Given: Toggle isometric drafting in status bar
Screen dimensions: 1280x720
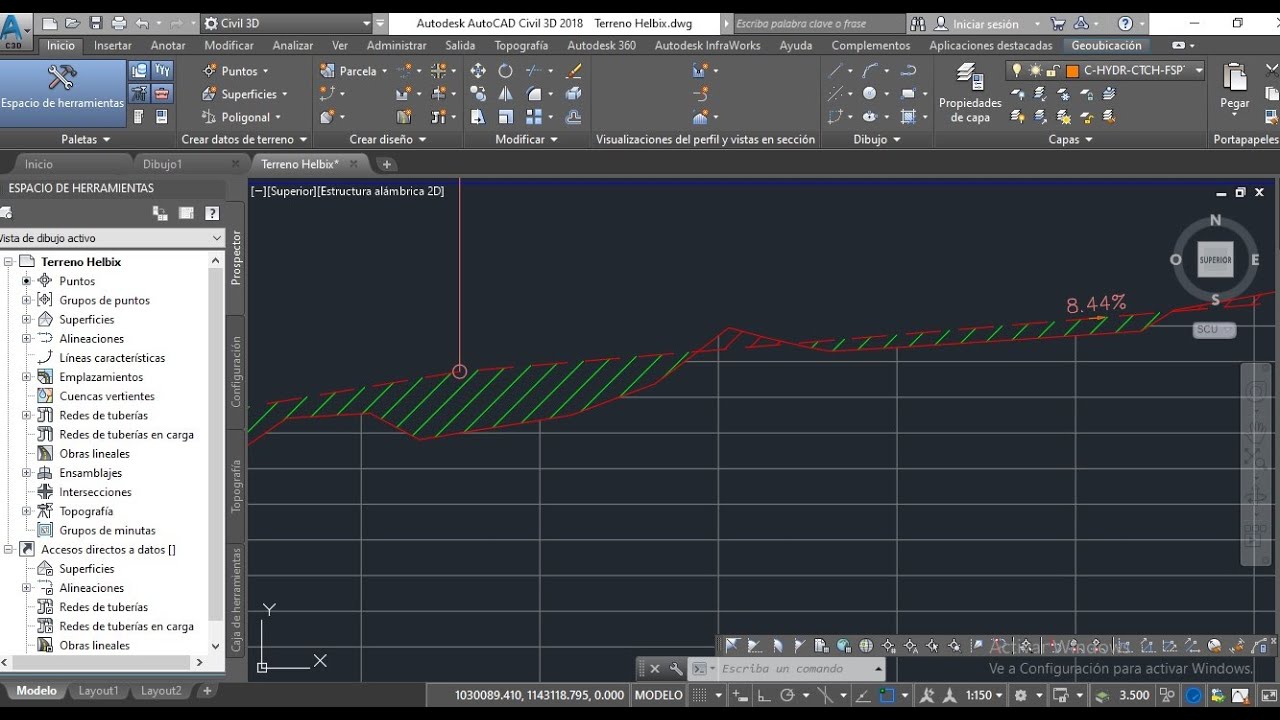Looking at the screenshot, I should pos(823,695).
